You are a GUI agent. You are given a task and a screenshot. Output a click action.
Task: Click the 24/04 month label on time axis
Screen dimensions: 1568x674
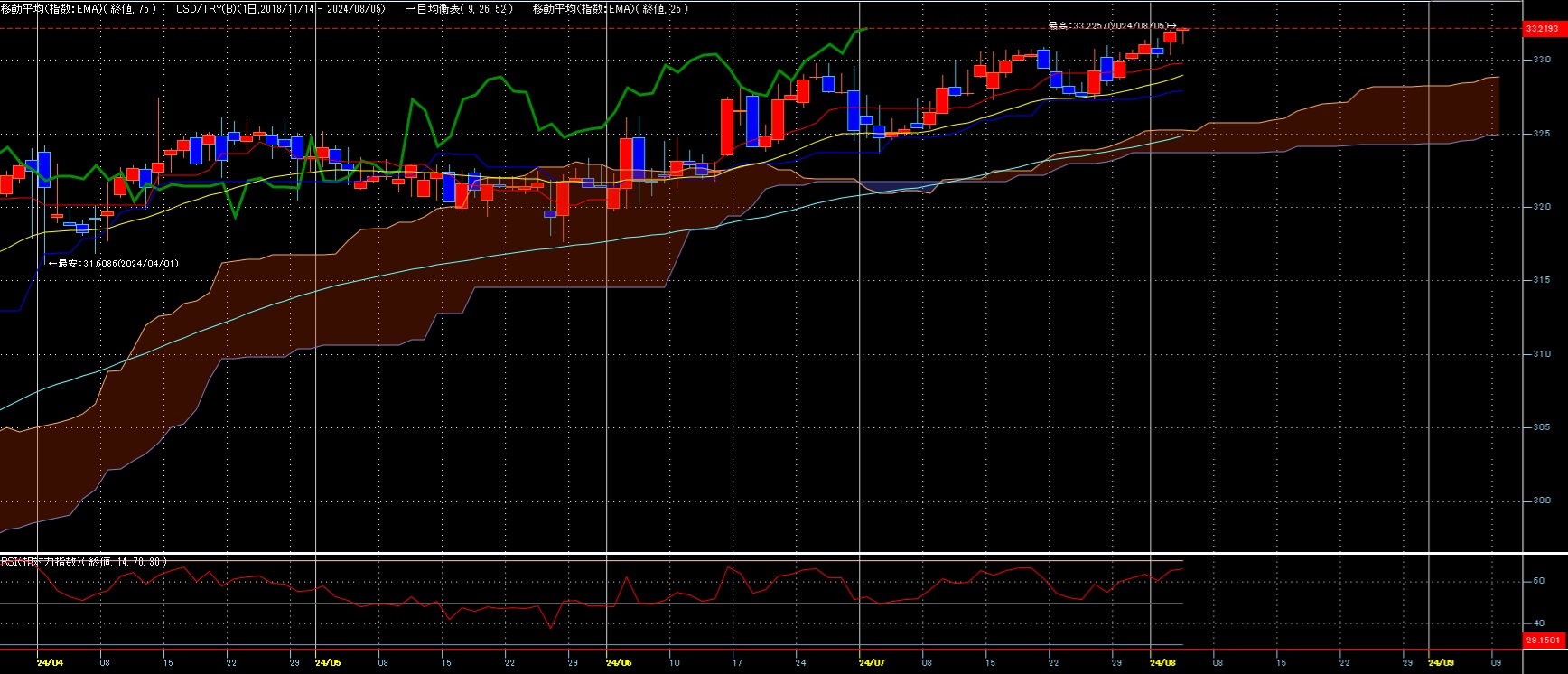[x=50, y=662]
